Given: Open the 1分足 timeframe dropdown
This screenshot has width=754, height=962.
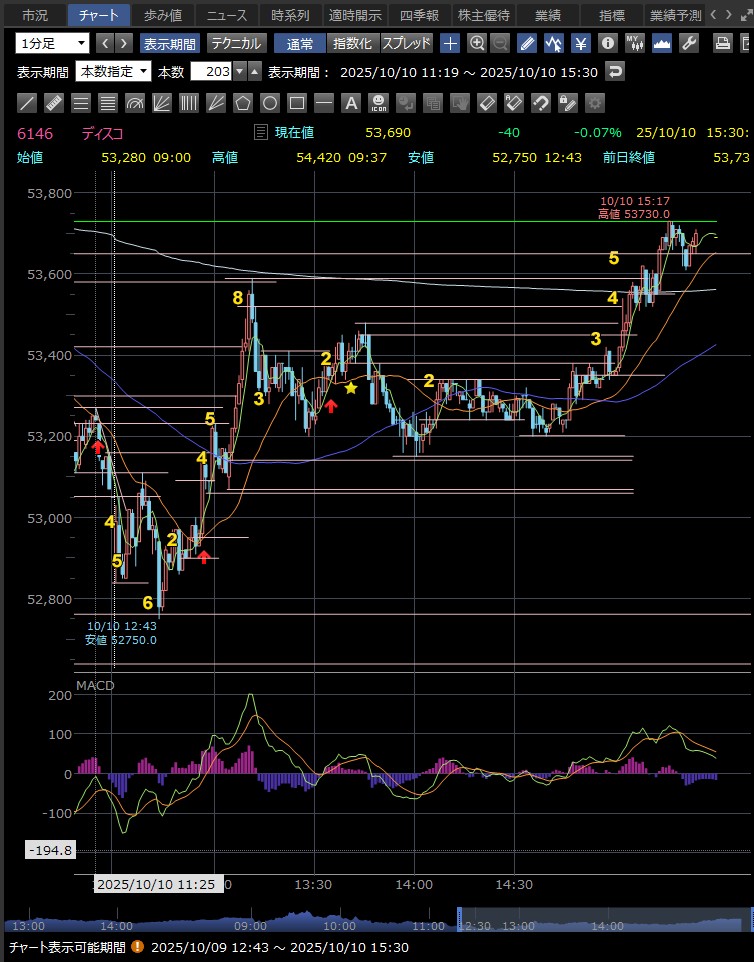Looking at the screenshot, I should click(52, 43).
